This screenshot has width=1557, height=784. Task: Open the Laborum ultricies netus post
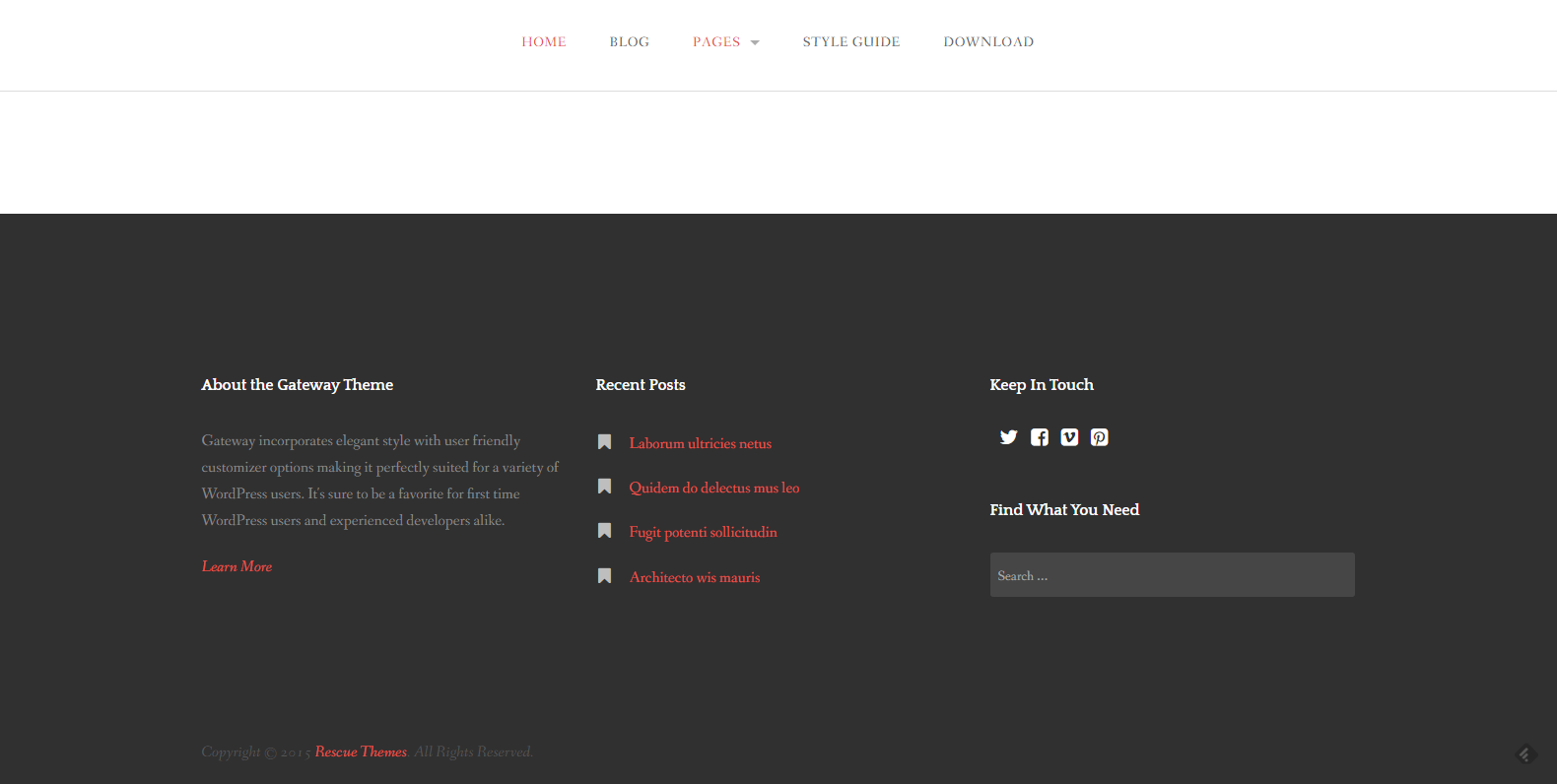pos(700,443)
